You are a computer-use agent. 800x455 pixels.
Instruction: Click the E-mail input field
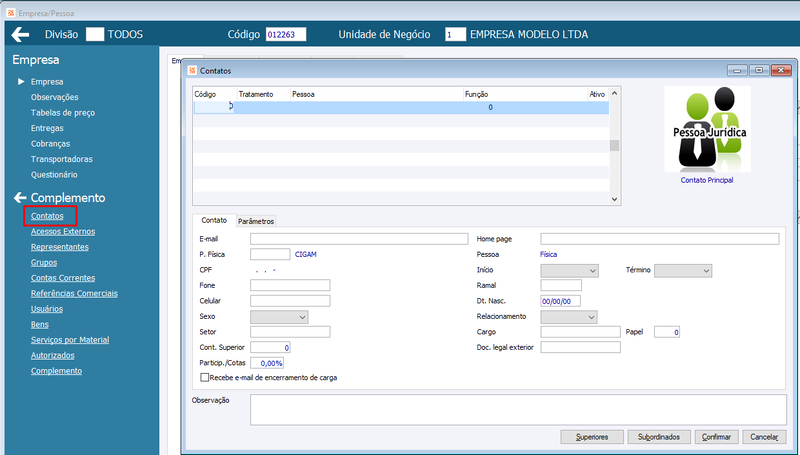[359, 239]
